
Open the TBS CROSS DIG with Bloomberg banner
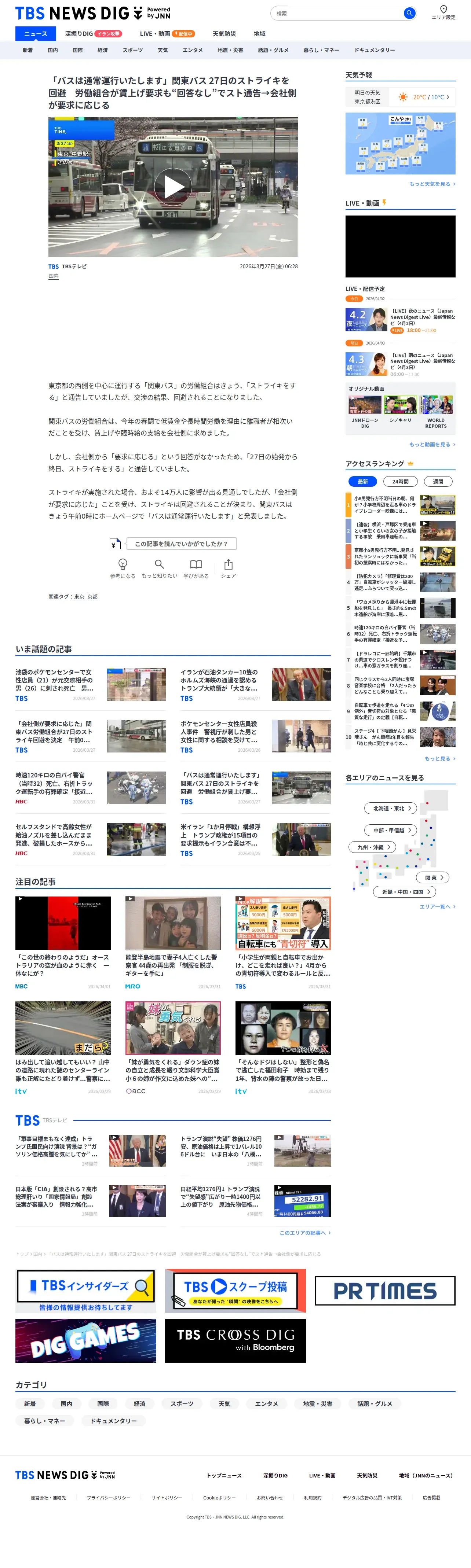click(x=235, y=1340)
